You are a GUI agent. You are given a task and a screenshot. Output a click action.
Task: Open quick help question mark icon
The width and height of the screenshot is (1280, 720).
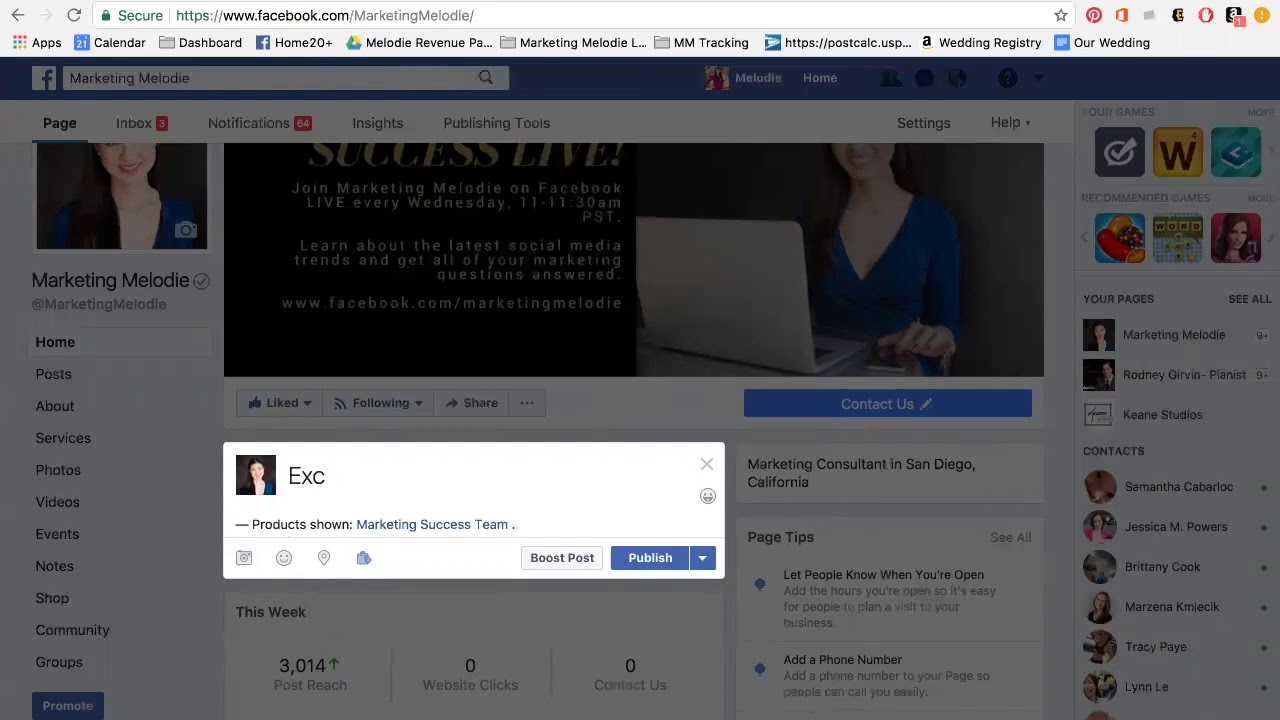(1008, 78)
